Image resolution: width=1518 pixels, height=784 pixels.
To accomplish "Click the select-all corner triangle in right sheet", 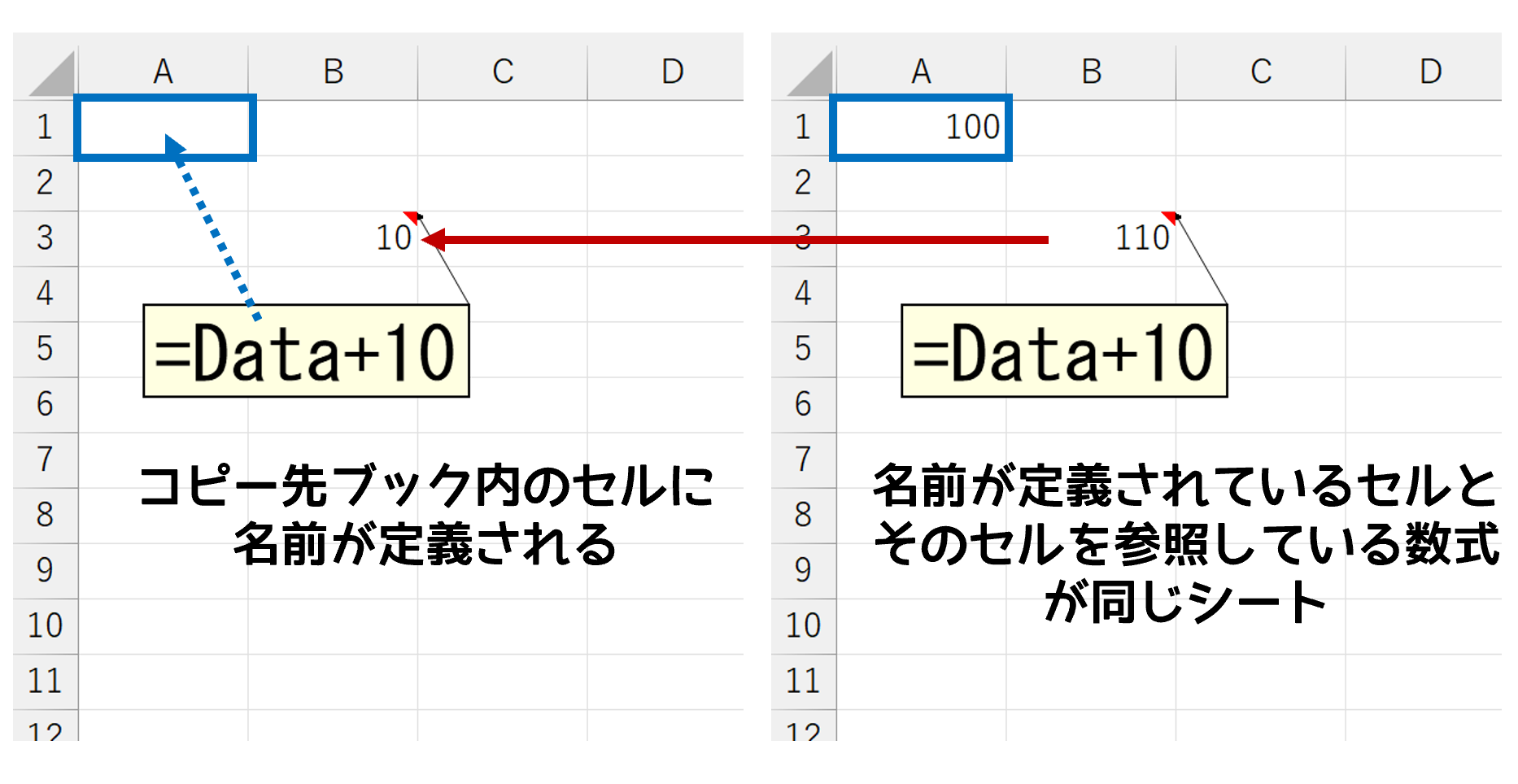I will coord(811,74).
